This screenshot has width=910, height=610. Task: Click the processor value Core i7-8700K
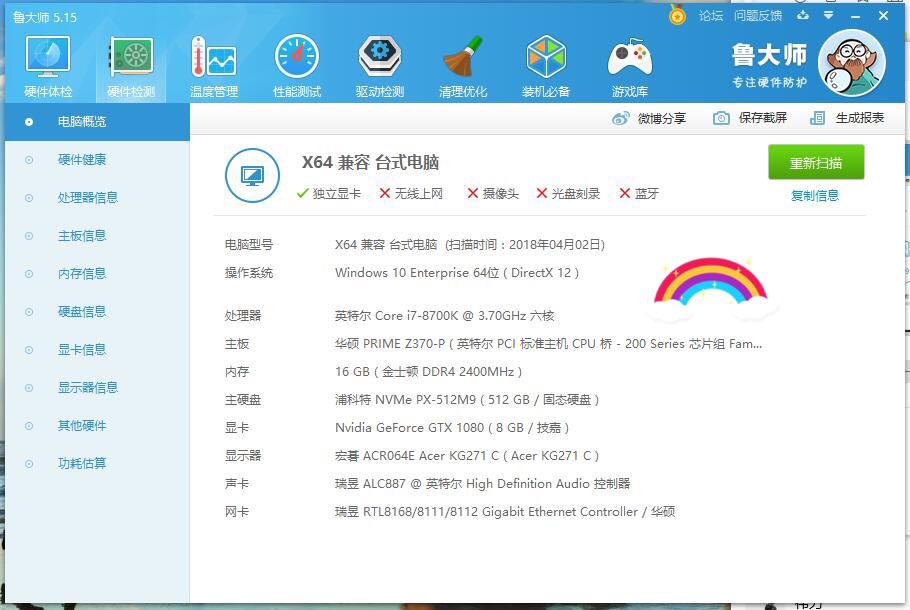coord(445,316)
